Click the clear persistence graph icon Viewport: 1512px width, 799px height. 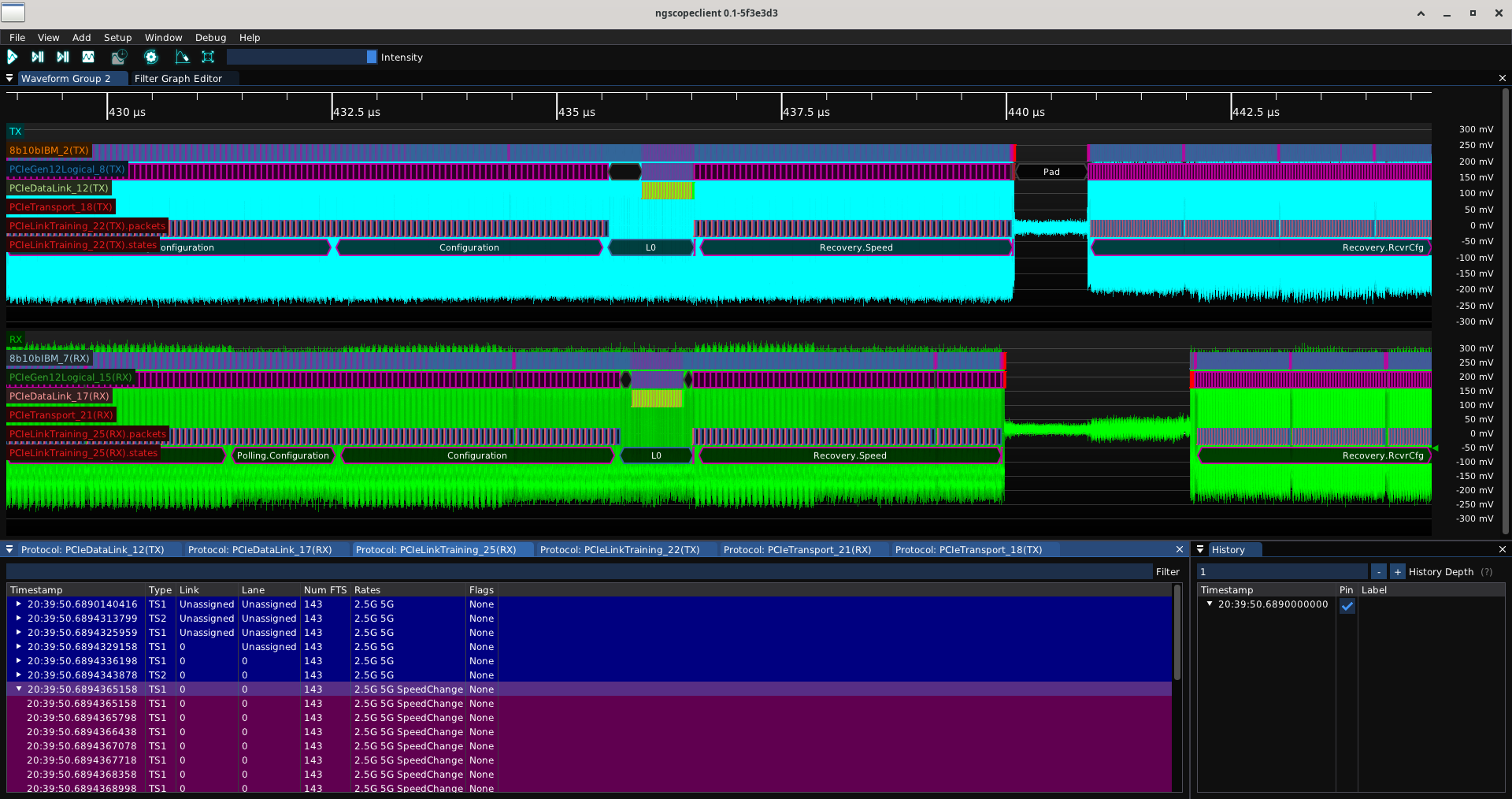182,57
